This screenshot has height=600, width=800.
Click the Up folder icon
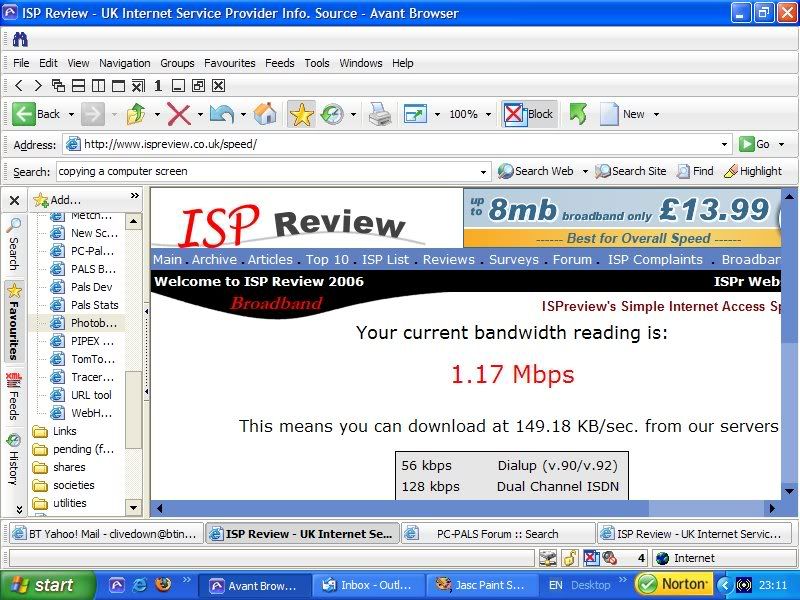tap(136, 114)
